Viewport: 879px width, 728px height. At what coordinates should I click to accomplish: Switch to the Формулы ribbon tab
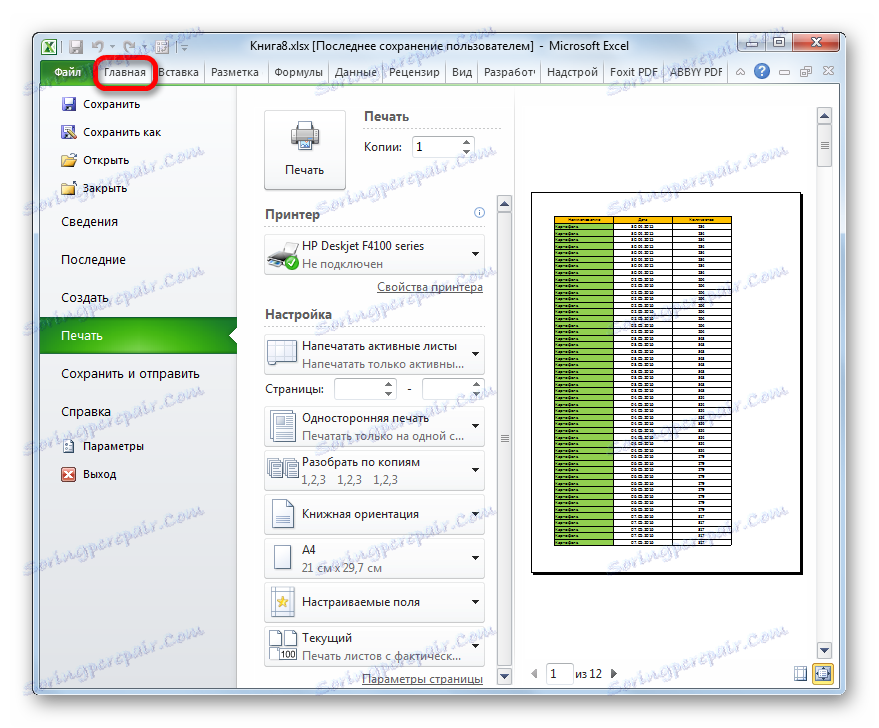298,72
